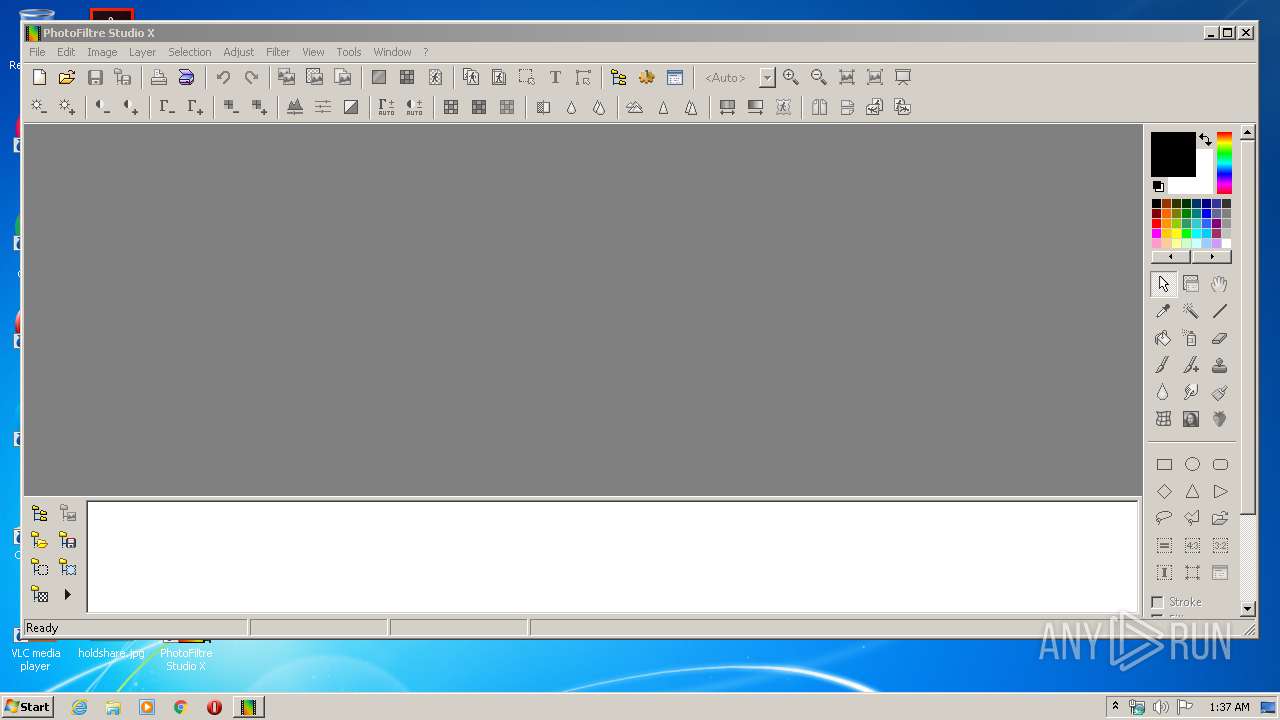This screenshot has width=1280, height=720.
Task: Open the Tools menu
Action: coord(348,52)
